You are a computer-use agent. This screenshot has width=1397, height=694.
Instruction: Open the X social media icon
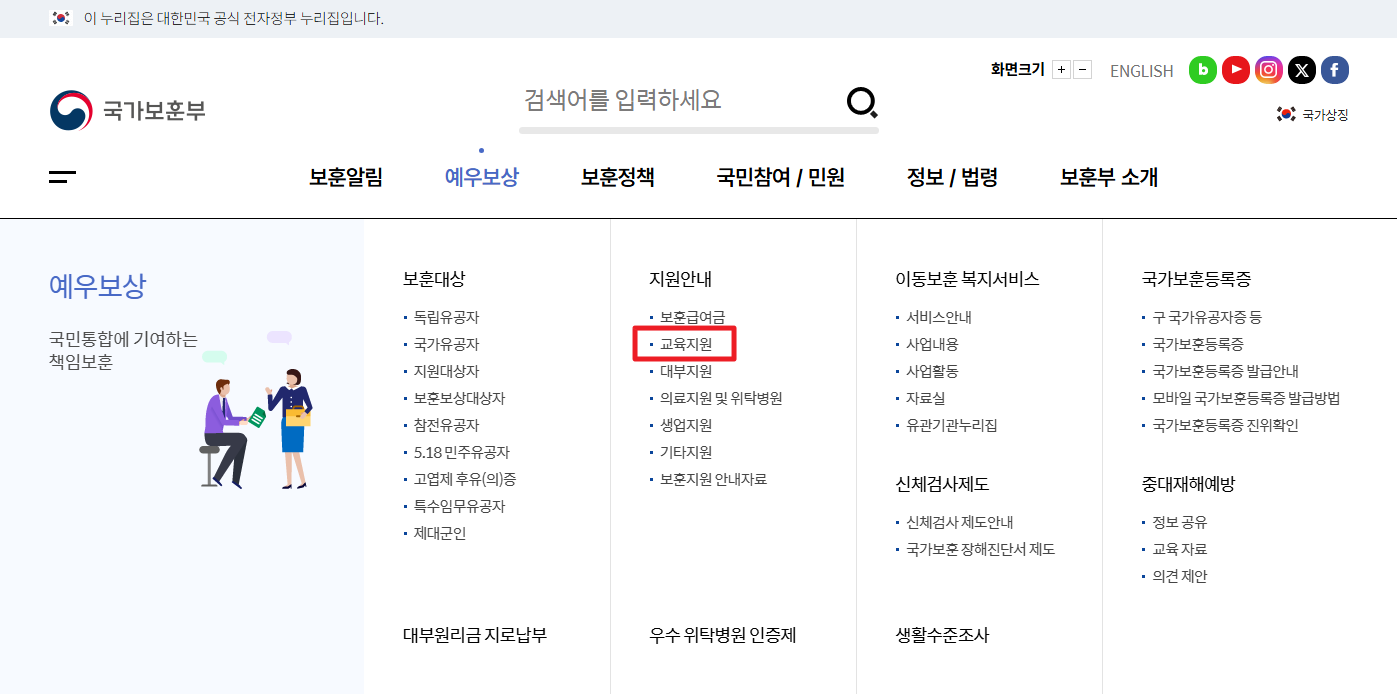pyautogui.click(x=1301, y=70)
